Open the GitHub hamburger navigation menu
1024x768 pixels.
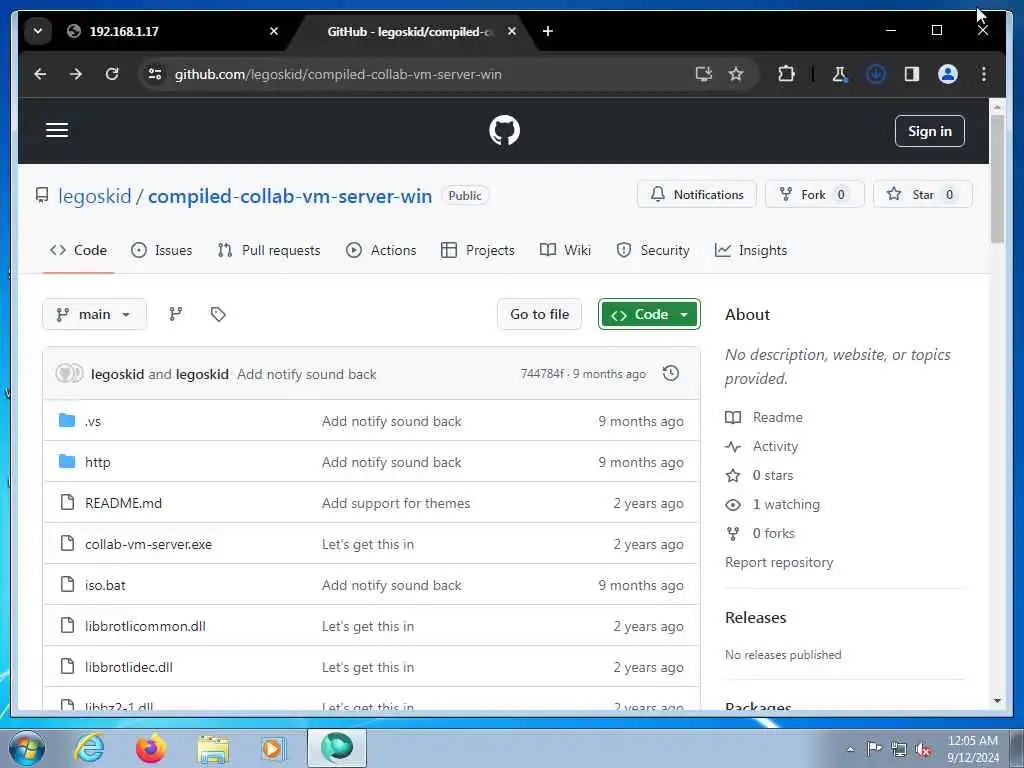[57, 130]
